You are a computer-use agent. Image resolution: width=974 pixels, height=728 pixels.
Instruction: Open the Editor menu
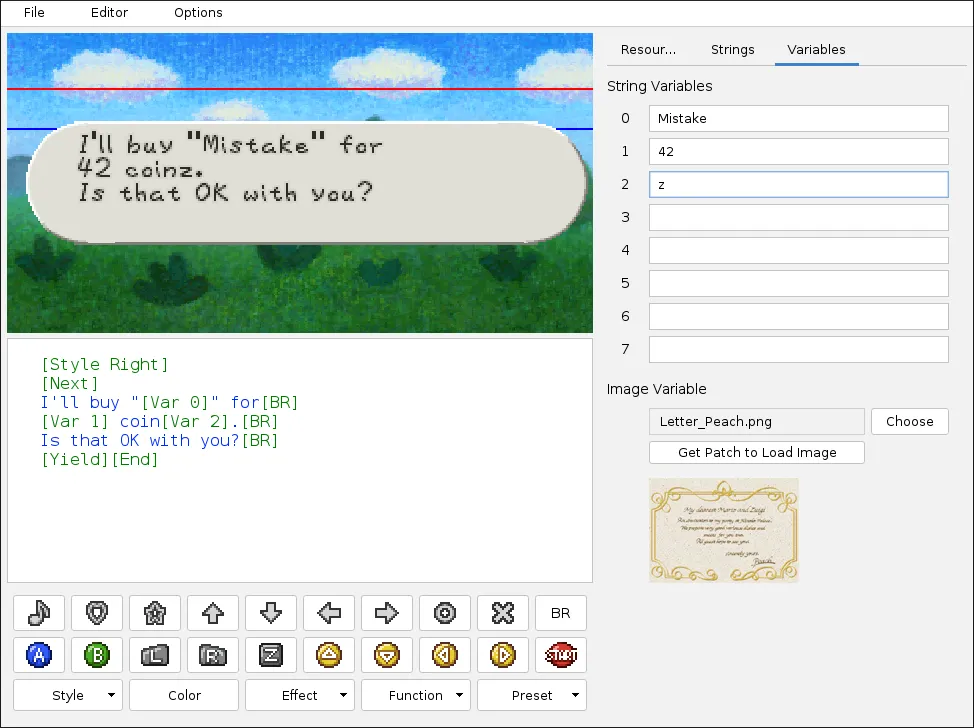click(x=109, y=13)
